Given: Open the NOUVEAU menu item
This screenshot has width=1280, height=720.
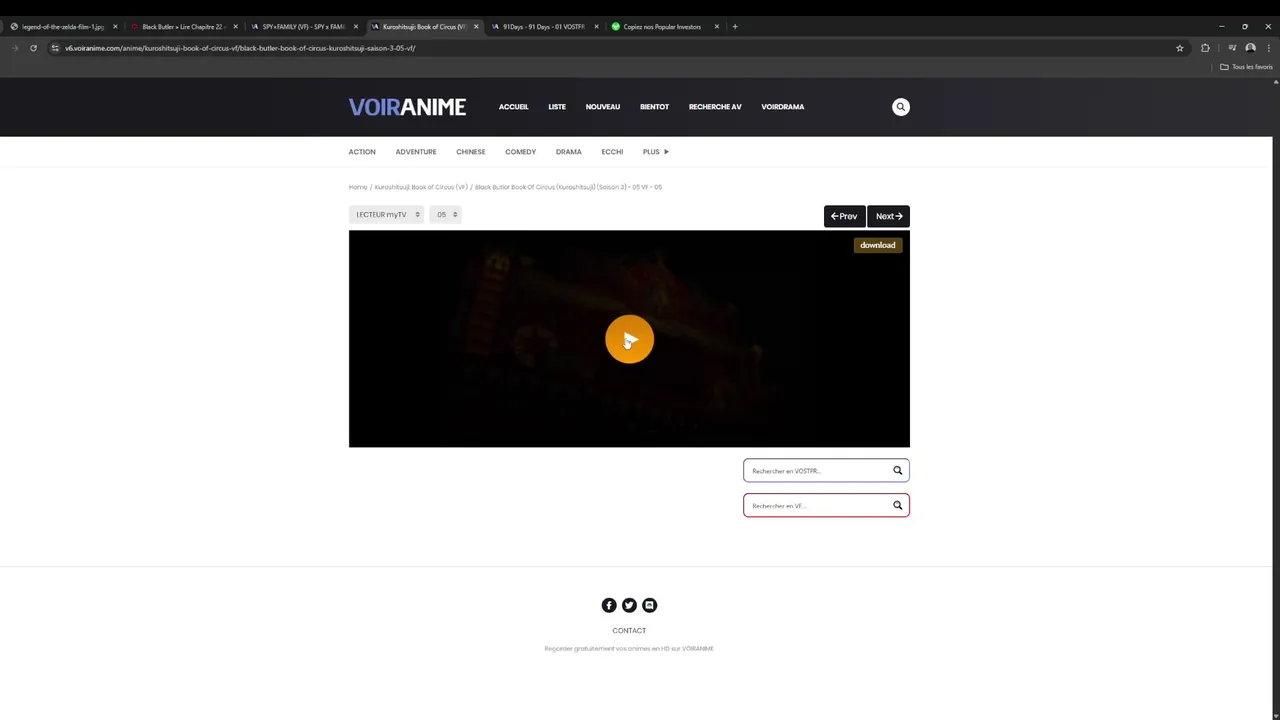Looking at the screenshot, I should pyautogui.click(x=603, y=107).
